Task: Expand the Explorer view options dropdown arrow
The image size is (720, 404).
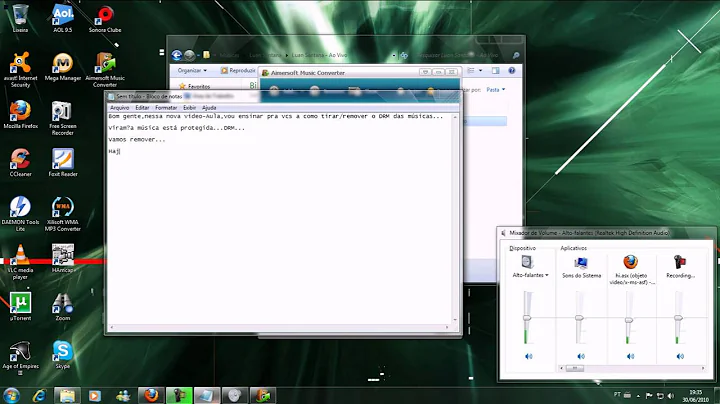Action: 480,70
